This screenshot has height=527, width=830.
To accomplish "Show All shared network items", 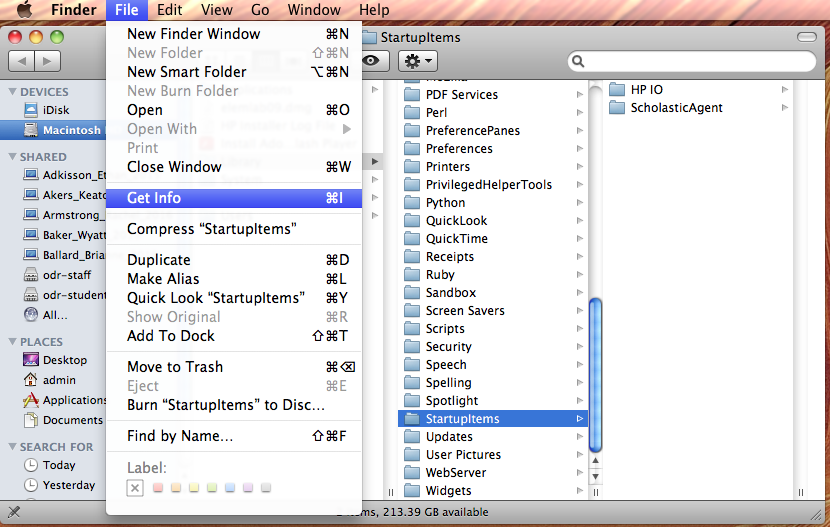I will click(x=46, y=315).
